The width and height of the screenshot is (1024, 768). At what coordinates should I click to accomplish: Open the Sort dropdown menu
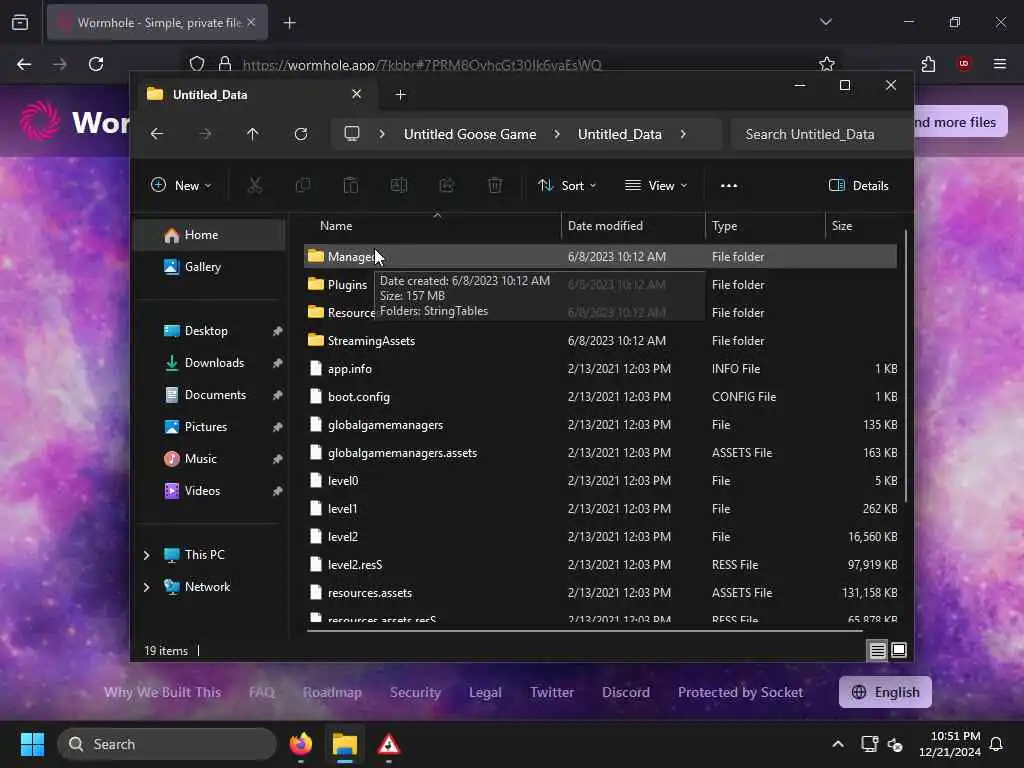pyautogui.click(x=567, y=185)
